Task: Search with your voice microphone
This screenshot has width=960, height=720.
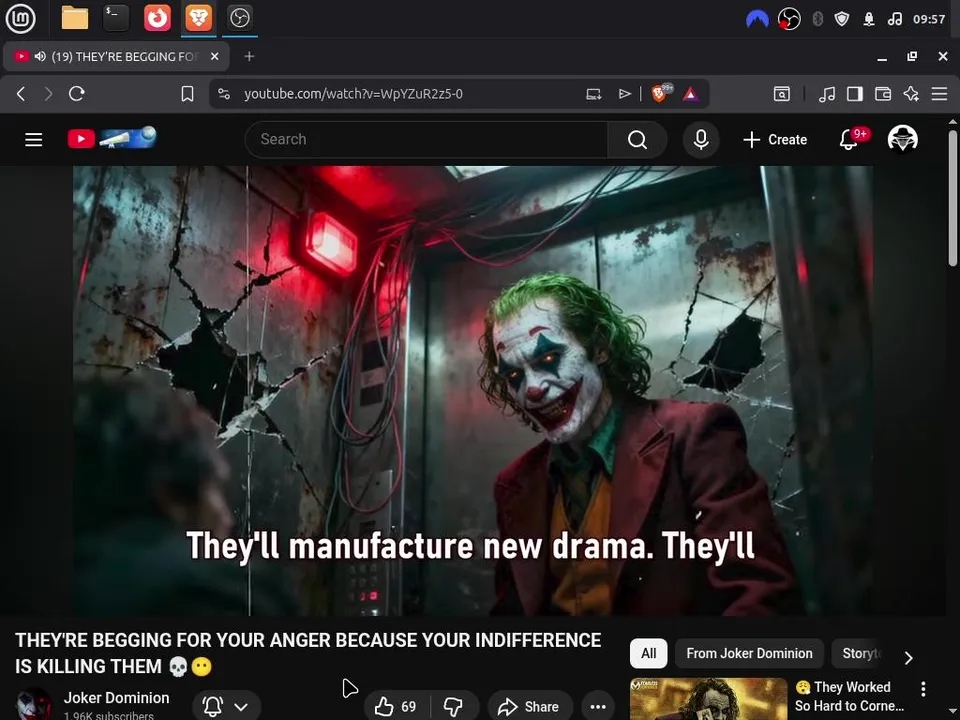Action: [701, 140]
